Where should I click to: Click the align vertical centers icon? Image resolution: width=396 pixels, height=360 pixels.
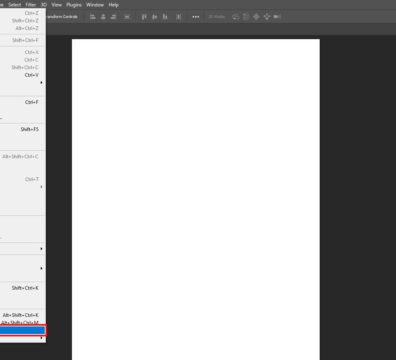point(155,17)
